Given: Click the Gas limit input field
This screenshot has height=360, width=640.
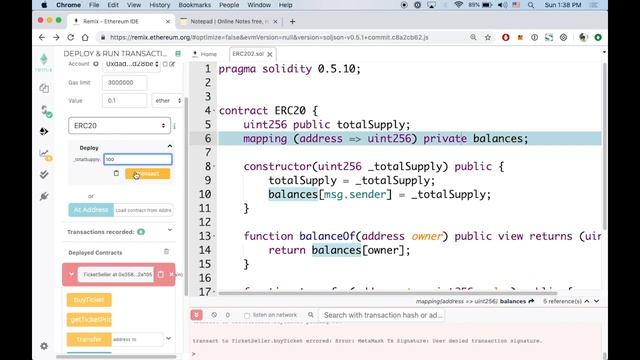Looking at the screenshot, I should (x=124, y=82).
